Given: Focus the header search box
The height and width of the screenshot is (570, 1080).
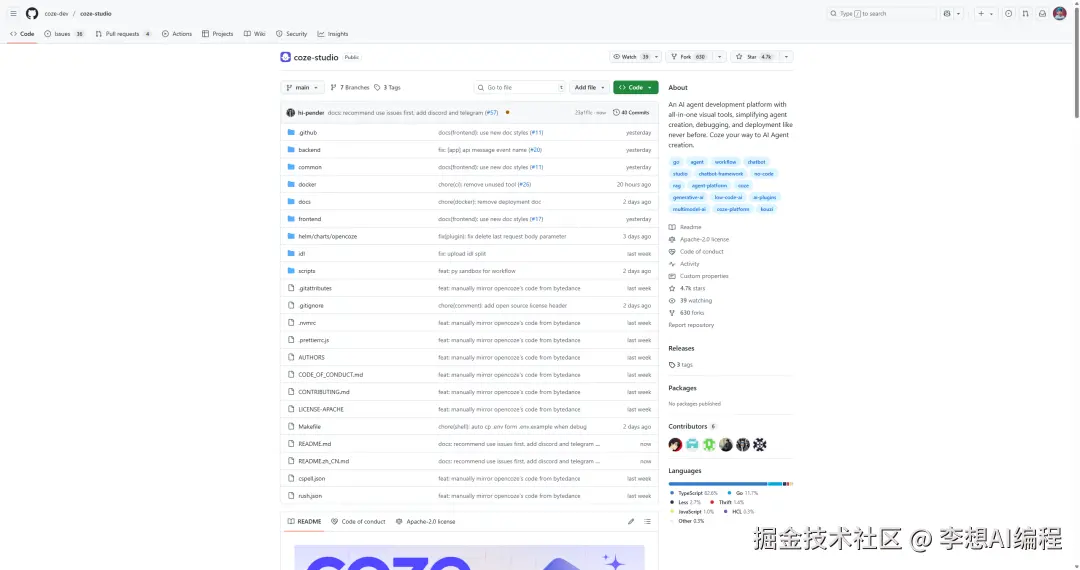Looking at the screenshot, I should [x=882, y=13].
